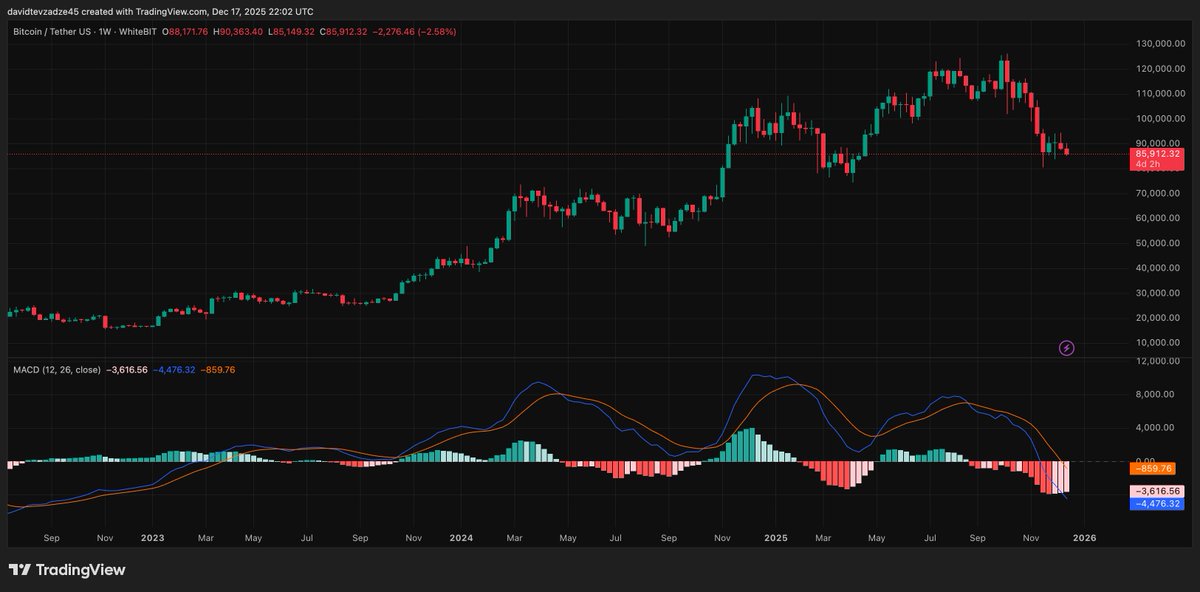The image size is (1200, 592).
Task: Click the blue −4,476.32 value in MACD legend
Action: [176, 370]
